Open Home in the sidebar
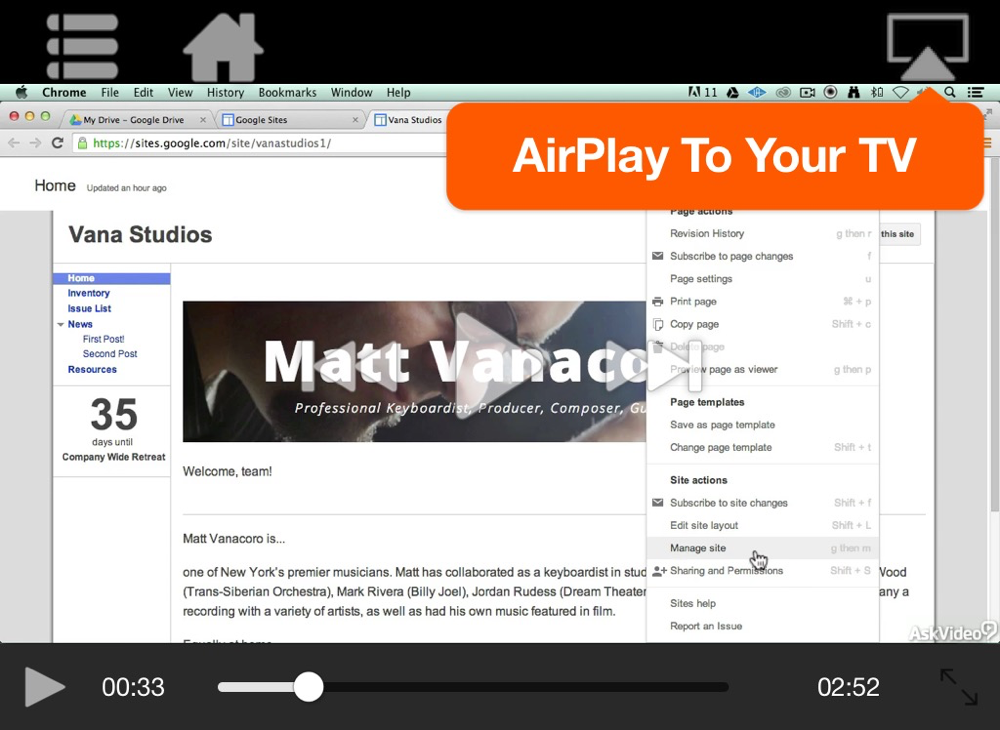Viewport: 1000px width, 730px height. click(81, 278)
